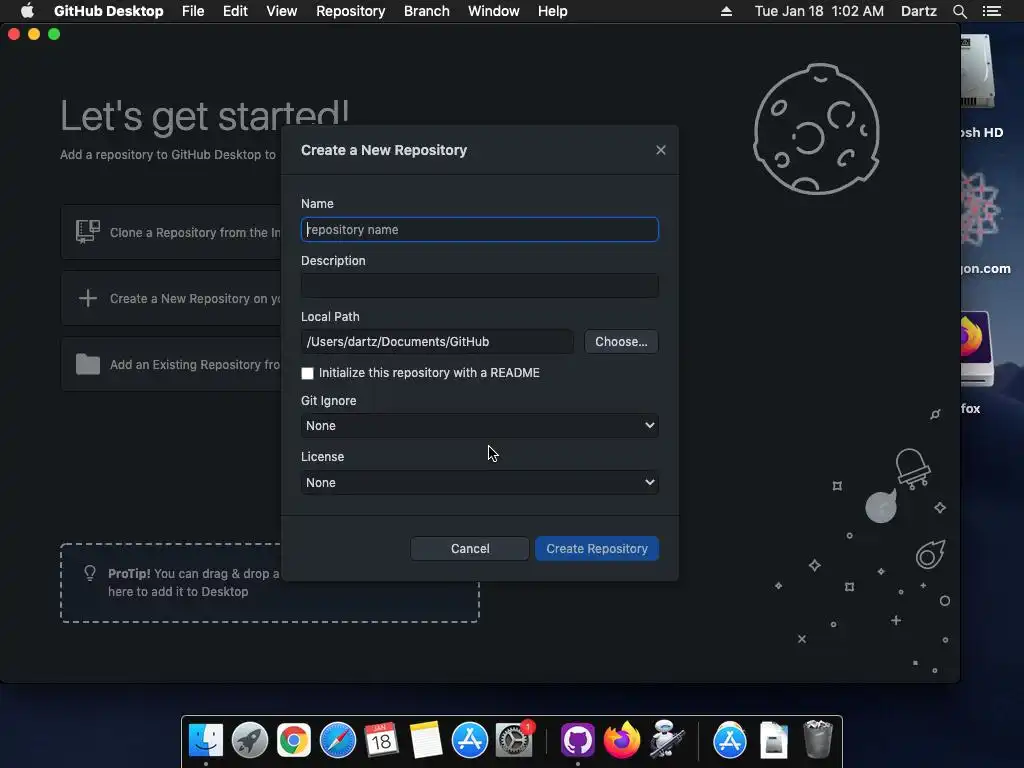Open Notes app in the dock
This screenshot has width=1024, height=768.
426,740
